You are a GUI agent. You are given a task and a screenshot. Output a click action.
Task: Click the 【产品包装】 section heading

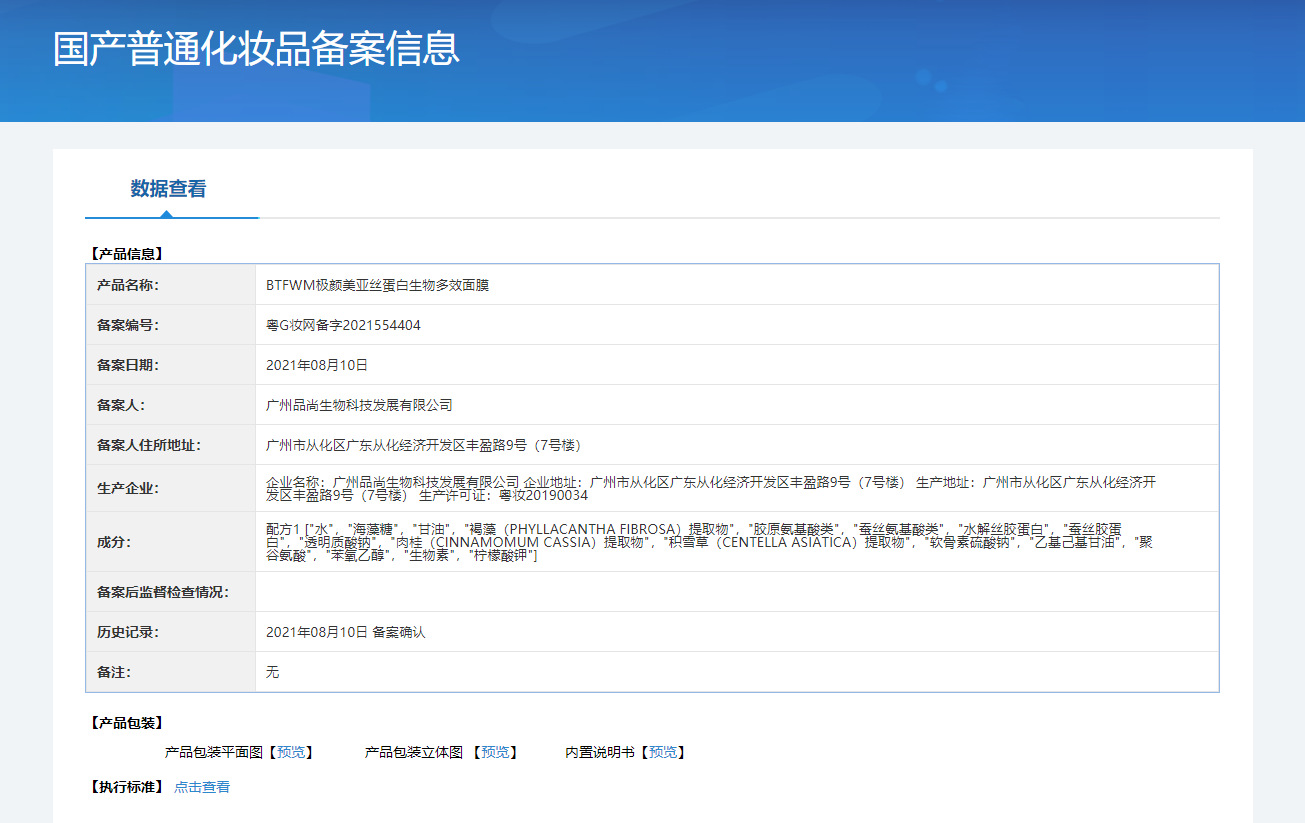pyautogui.click(x=126, y=722)
